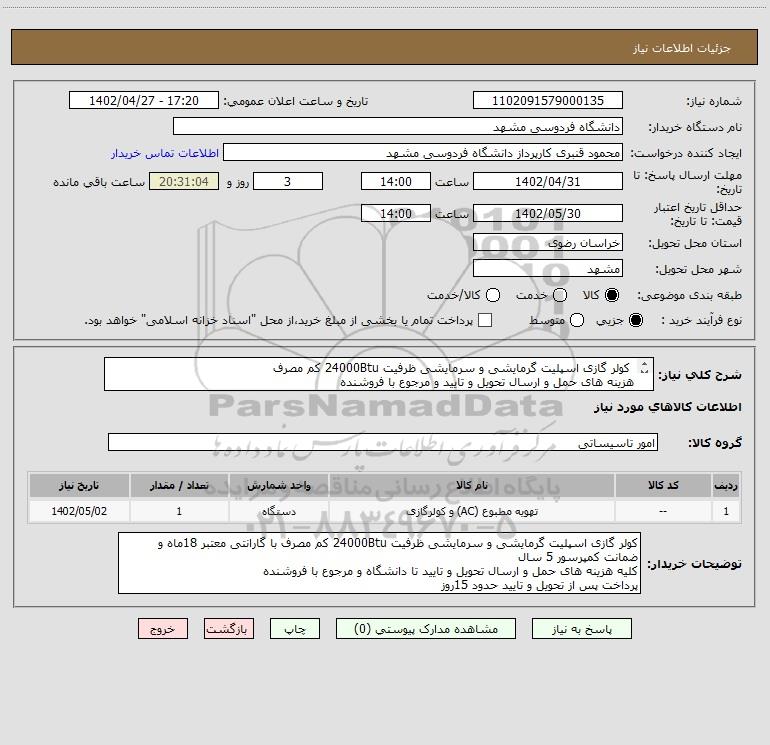This screenshot has height=745, width=770.
Task: Click the چاپ print button
Action: (x=295, y=629)
